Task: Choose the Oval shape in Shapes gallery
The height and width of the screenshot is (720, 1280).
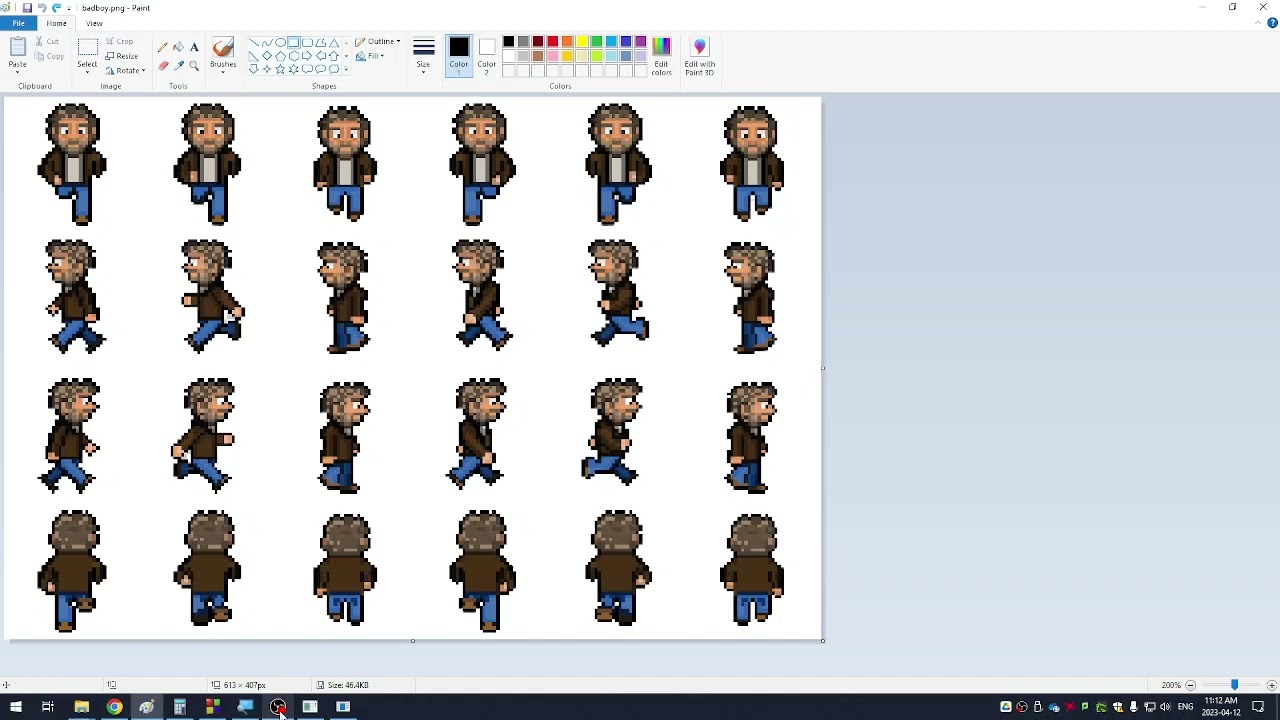Action: pos(280,42)
